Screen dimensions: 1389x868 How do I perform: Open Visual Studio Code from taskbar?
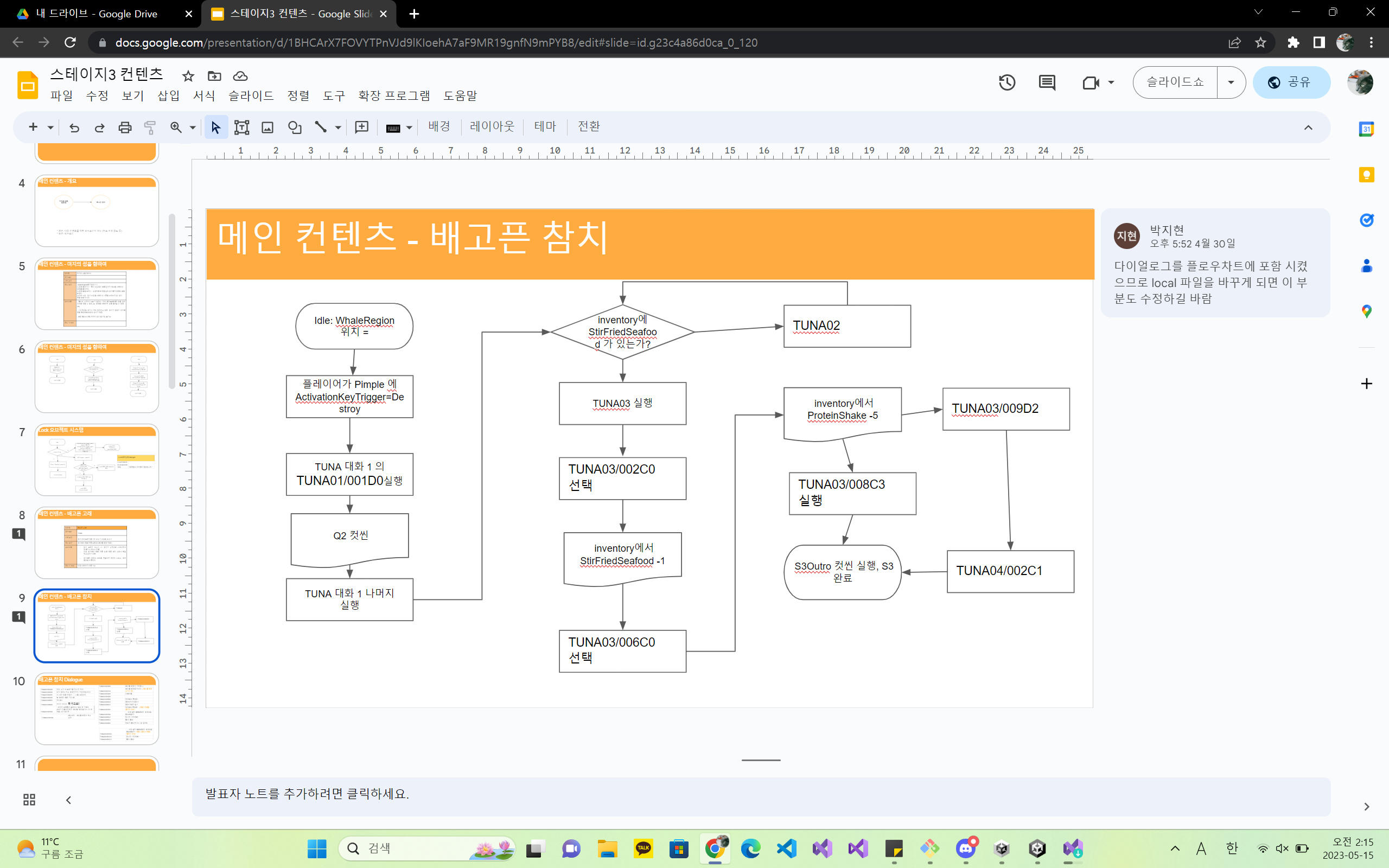pos(786,848)
